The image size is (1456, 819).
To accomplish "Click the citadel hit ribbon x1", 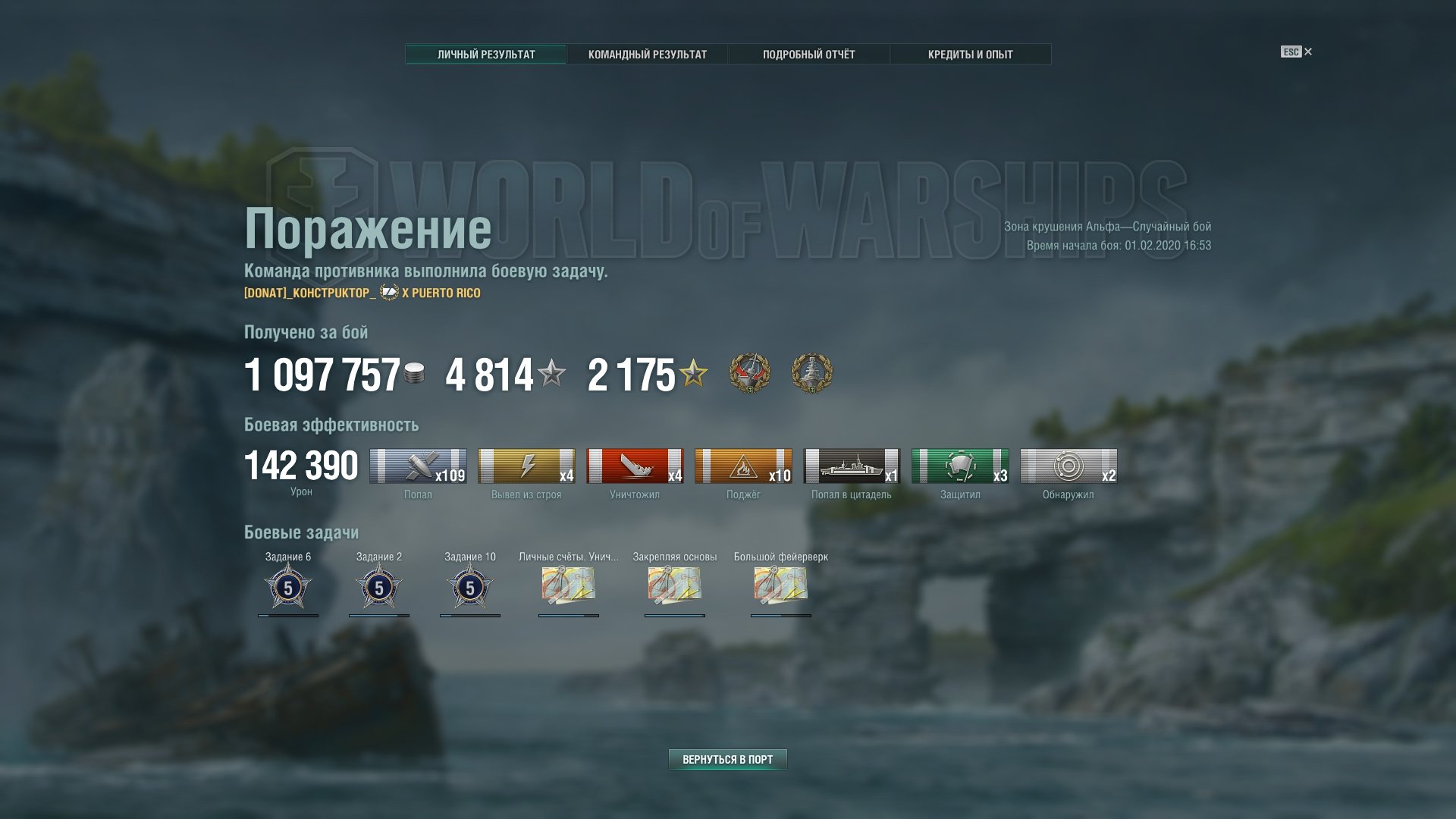I will (852, 466).
